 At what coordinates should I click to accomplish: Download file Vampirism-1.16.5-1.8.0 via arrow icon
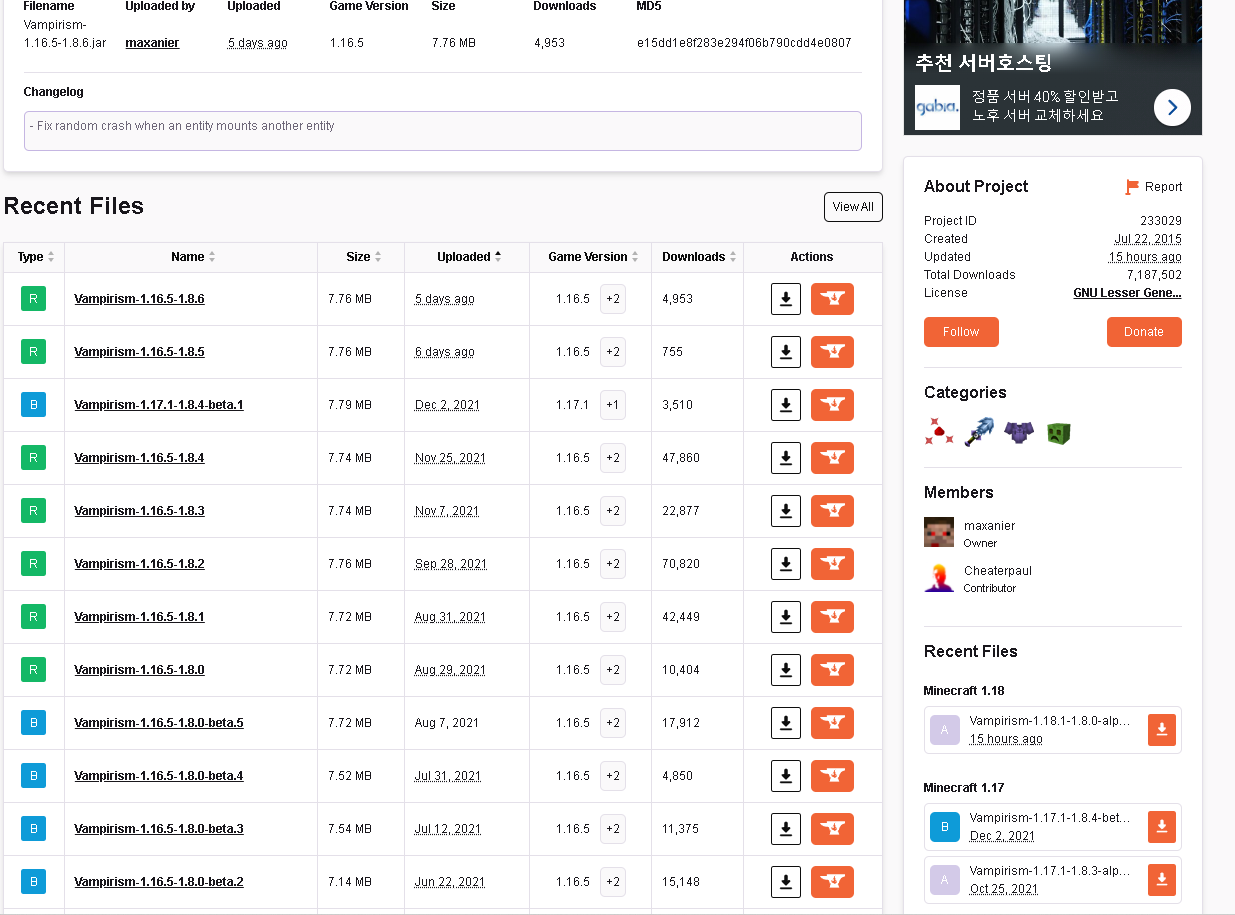coord(786,670)
